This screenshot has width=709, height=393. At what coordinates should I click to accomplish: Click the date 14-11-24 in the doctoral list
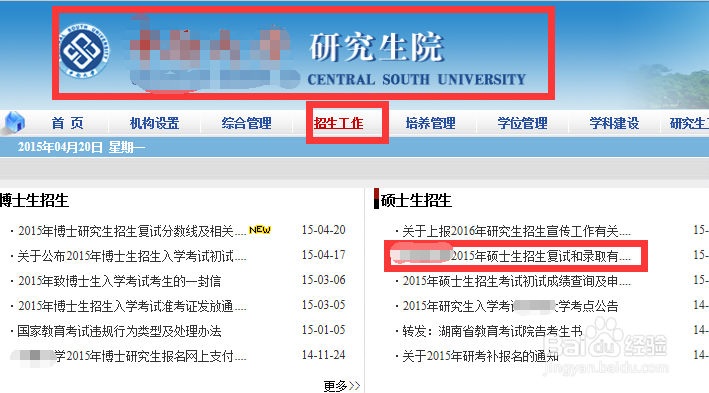[324, 355]
